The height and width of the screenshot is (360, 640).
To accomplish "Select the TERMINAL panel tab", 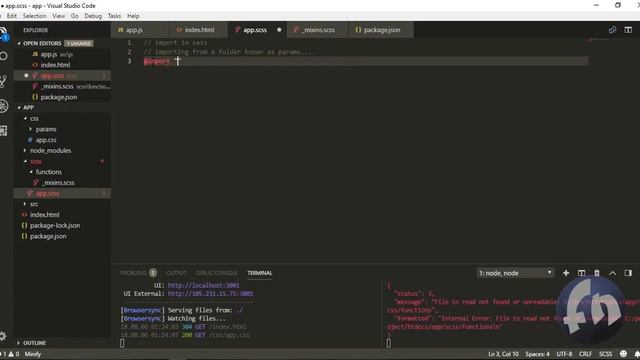I will (x=260, y=273).
